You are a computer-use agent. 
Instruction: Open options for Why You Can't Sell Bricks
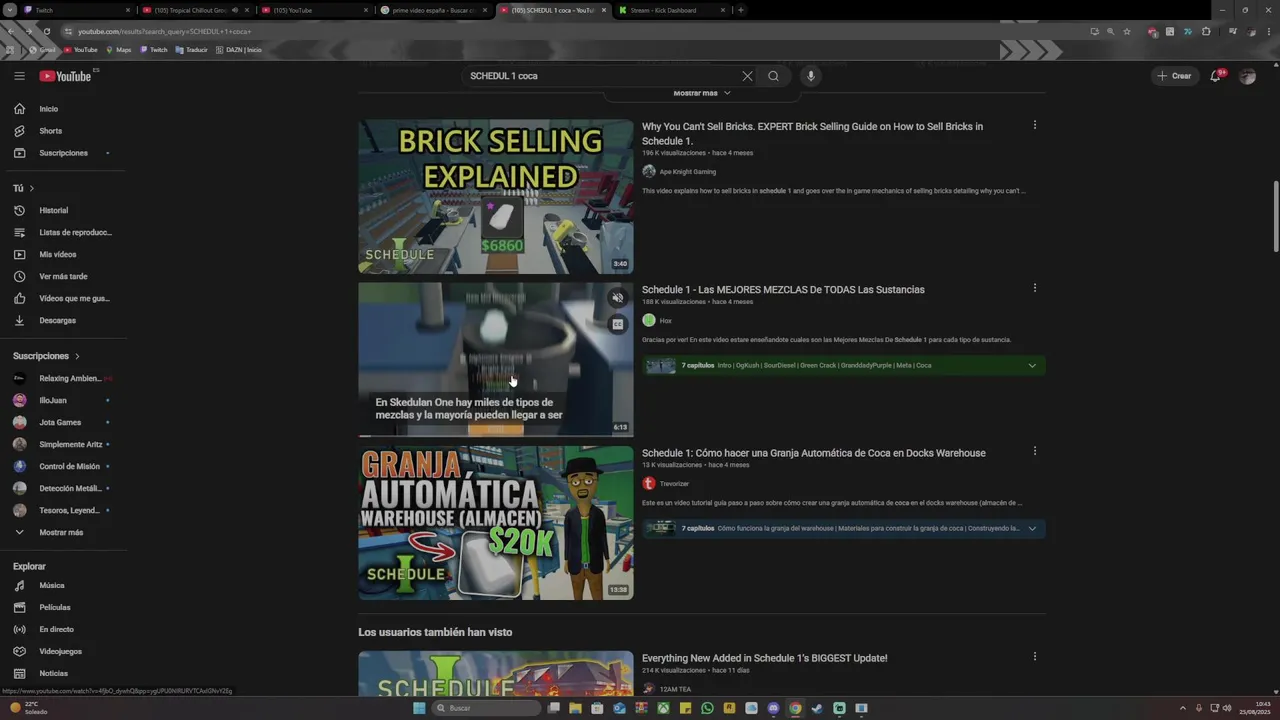coord(1035,125)
